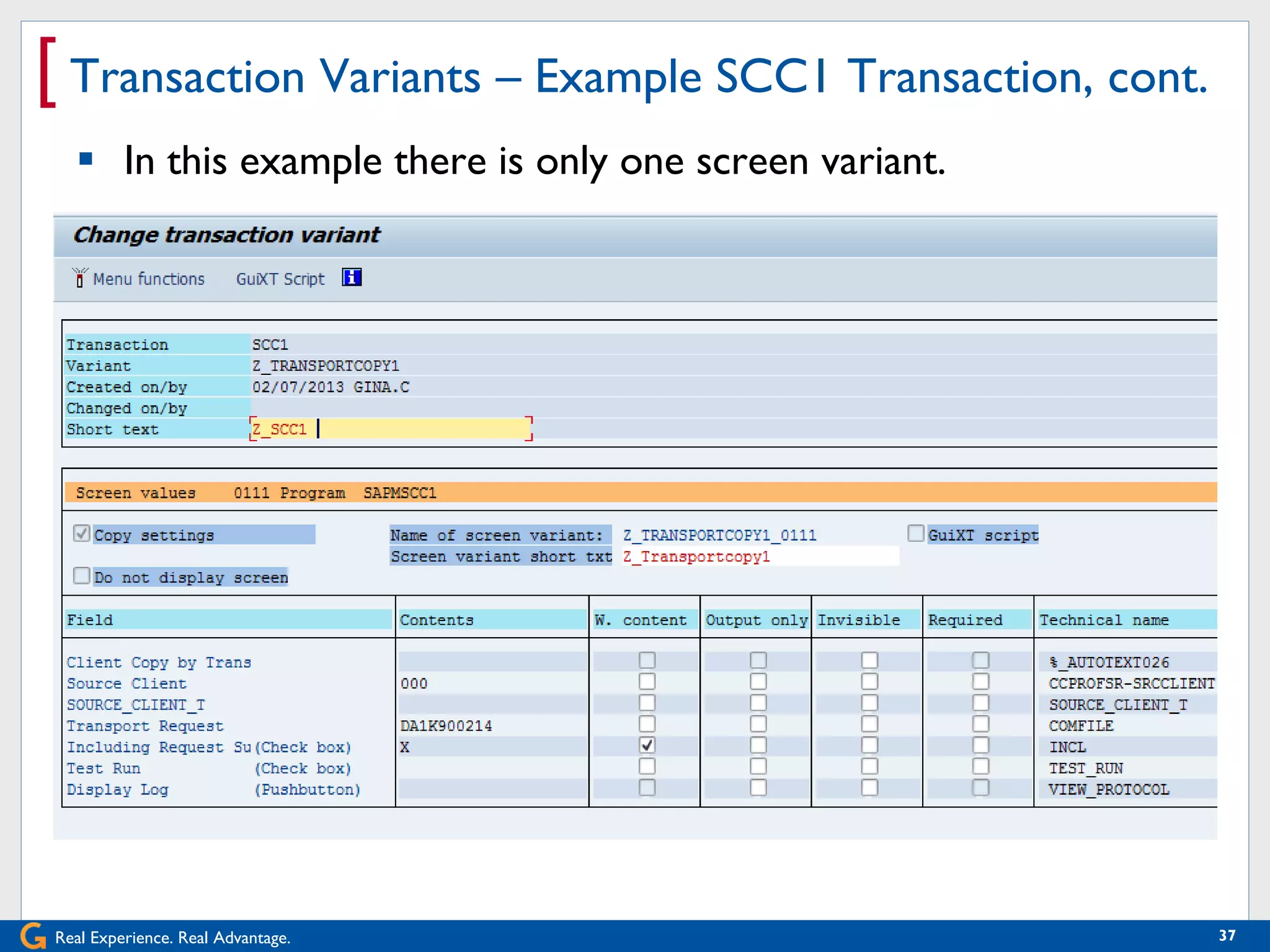The width and height of the screenshot is (1270, 952).
Task: Click the Technical name column header
Action: pyautogui.click(x=1104, y=620)
